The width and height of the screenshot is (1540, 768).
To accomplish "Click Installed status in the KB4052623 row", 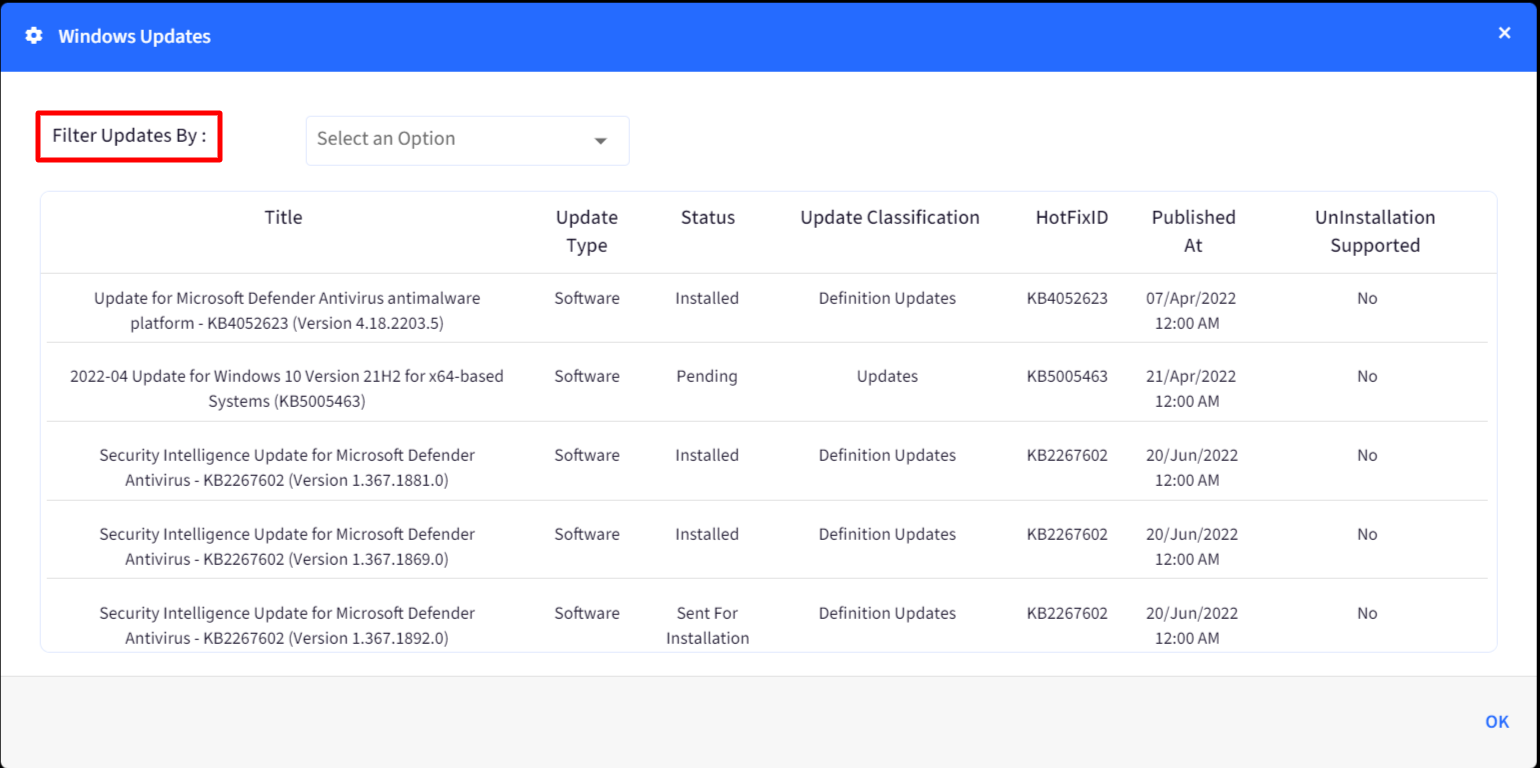I will [x=707, y=298].
